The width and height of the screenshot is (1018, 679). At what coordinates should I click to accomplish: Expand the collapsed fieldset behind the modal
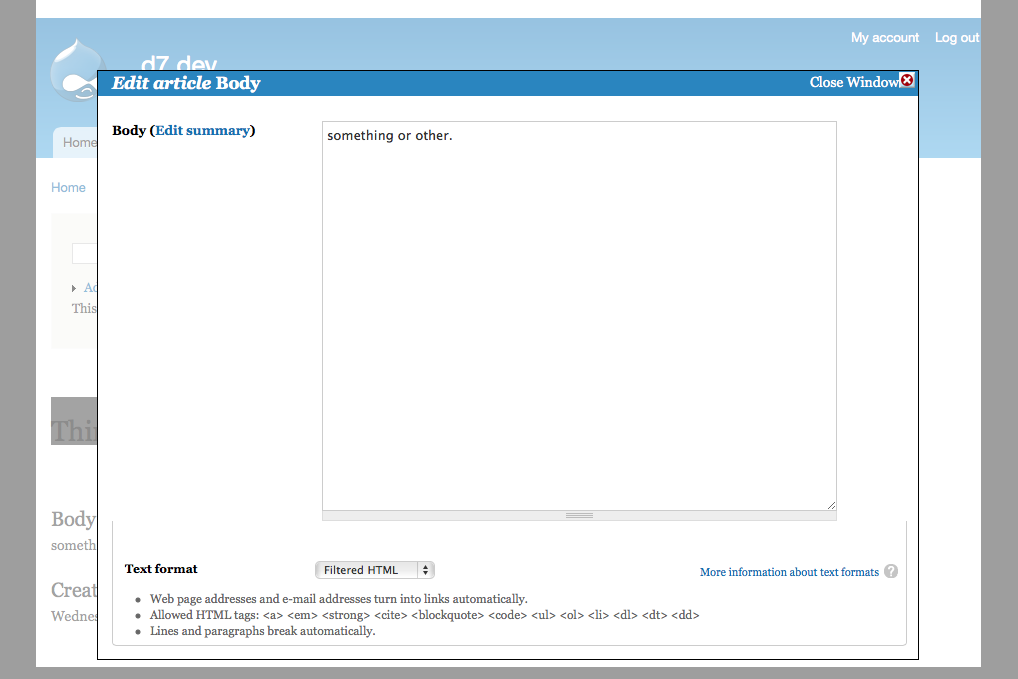click(x=90, y=288)
